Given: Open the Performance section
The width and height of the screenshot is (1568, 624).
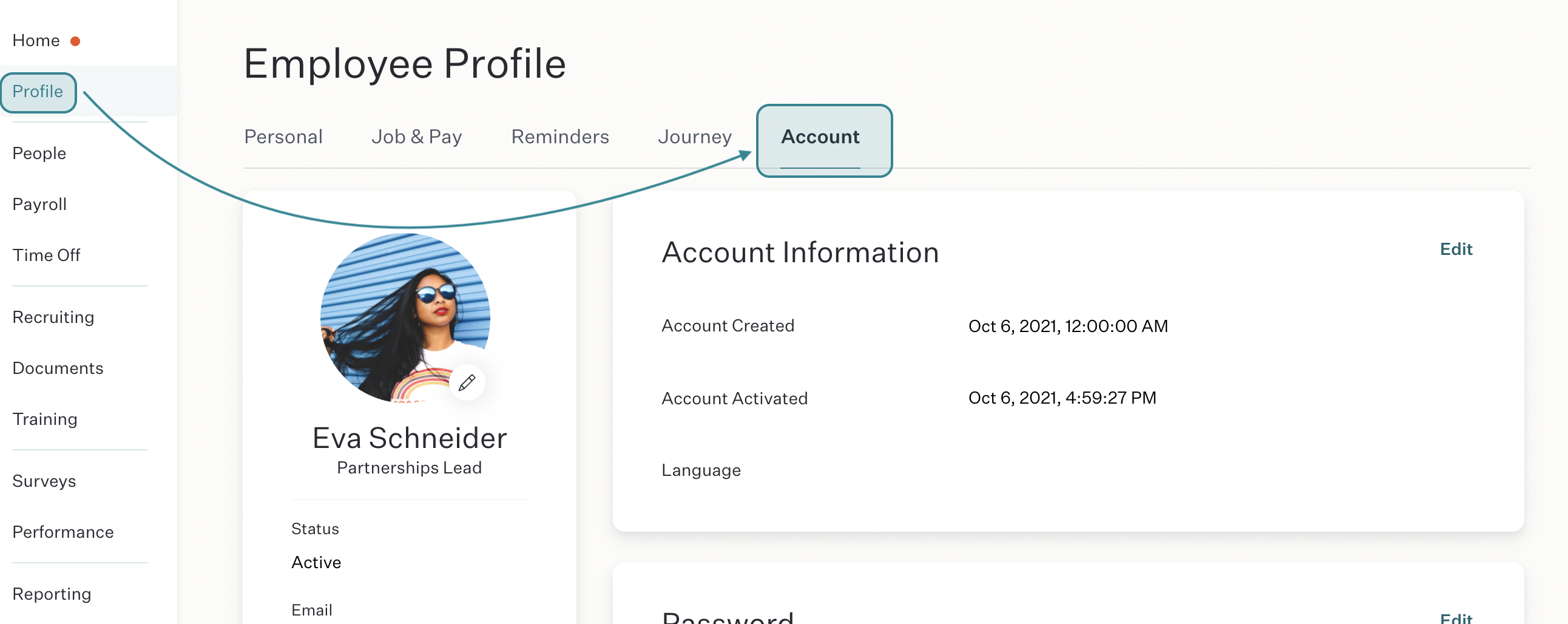Looking at the screenshot, I should (x=63, y=532).
